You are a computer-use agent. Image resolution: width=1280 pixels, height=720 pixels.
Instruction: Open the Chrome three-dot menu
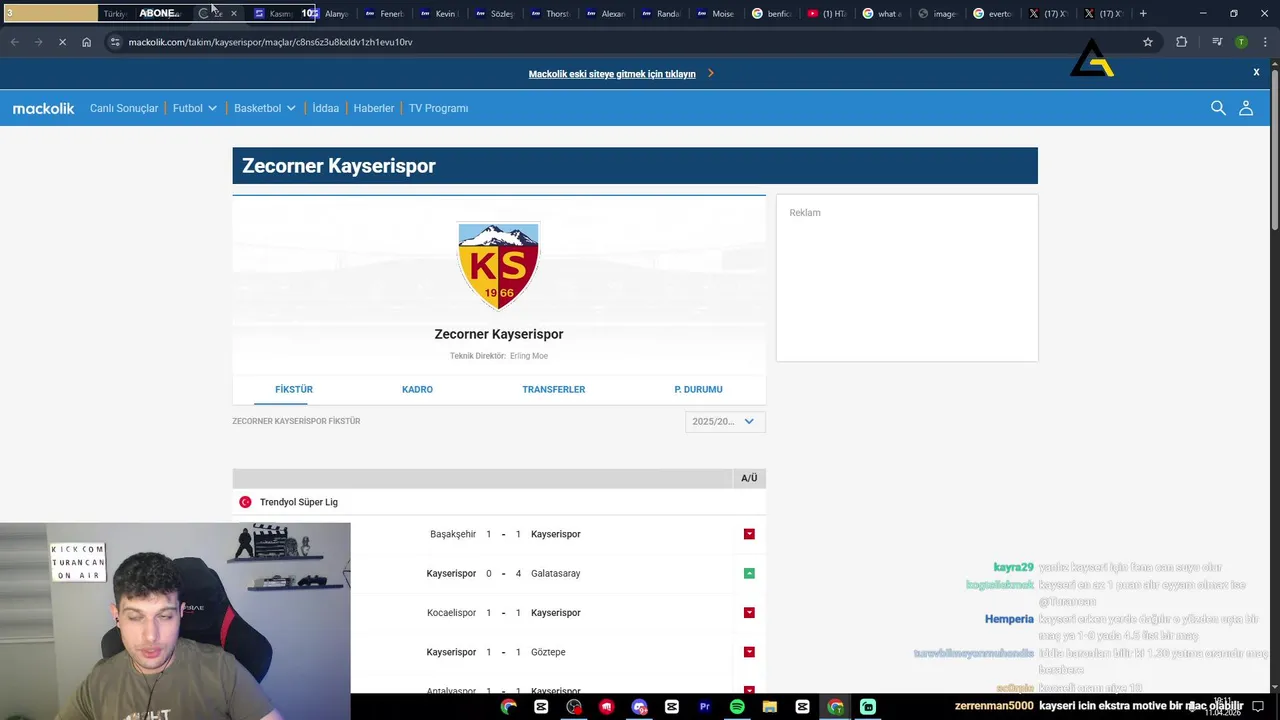pyautogui.click(x=1266, y=42)
